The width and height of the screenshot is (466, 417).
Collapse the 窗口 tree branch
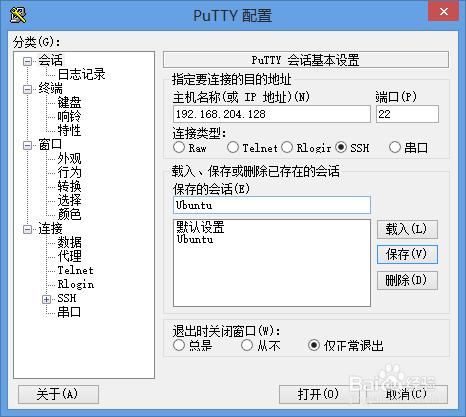pos(27,145)
